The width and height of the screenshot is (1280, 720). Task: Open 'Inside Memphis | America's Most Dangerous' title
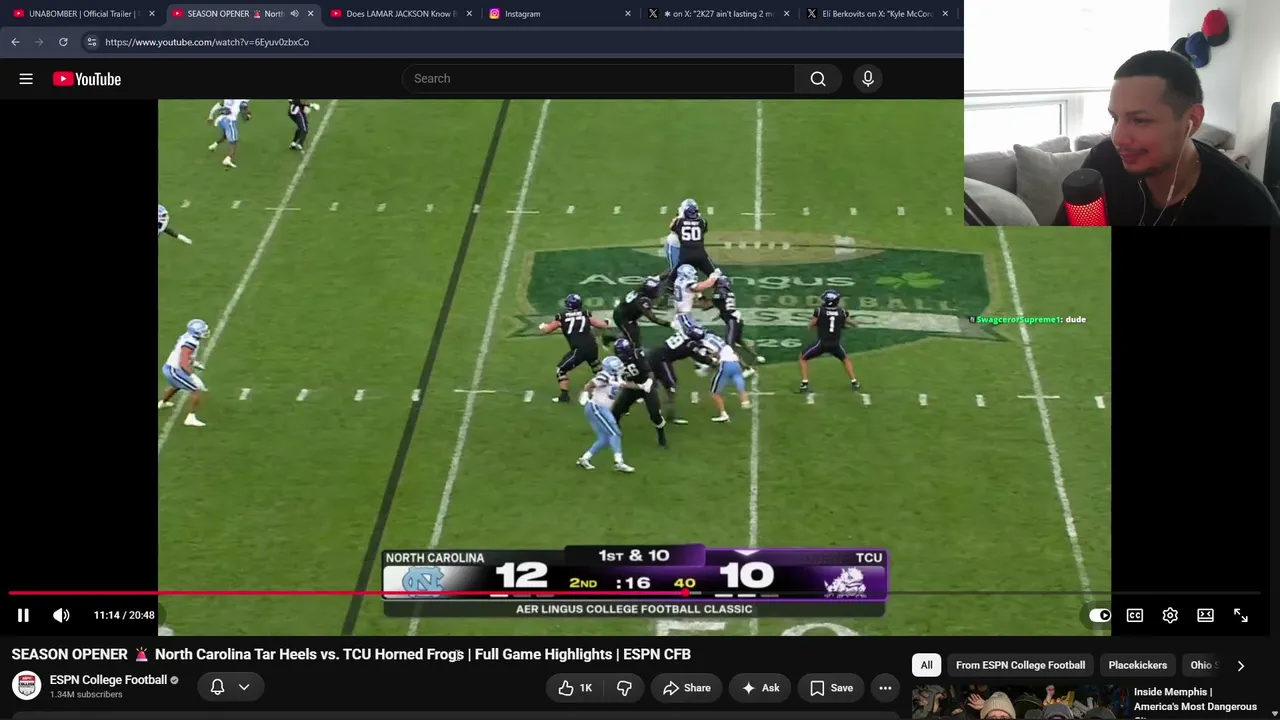click(x=1195, y=699)
